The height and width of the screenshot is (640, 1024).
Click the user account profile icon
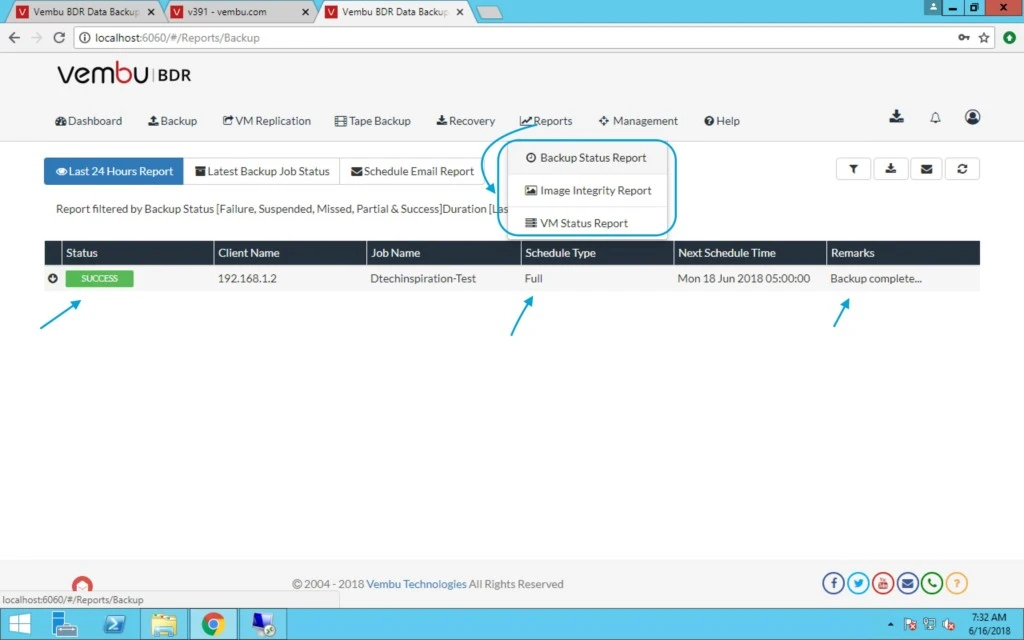972,117
